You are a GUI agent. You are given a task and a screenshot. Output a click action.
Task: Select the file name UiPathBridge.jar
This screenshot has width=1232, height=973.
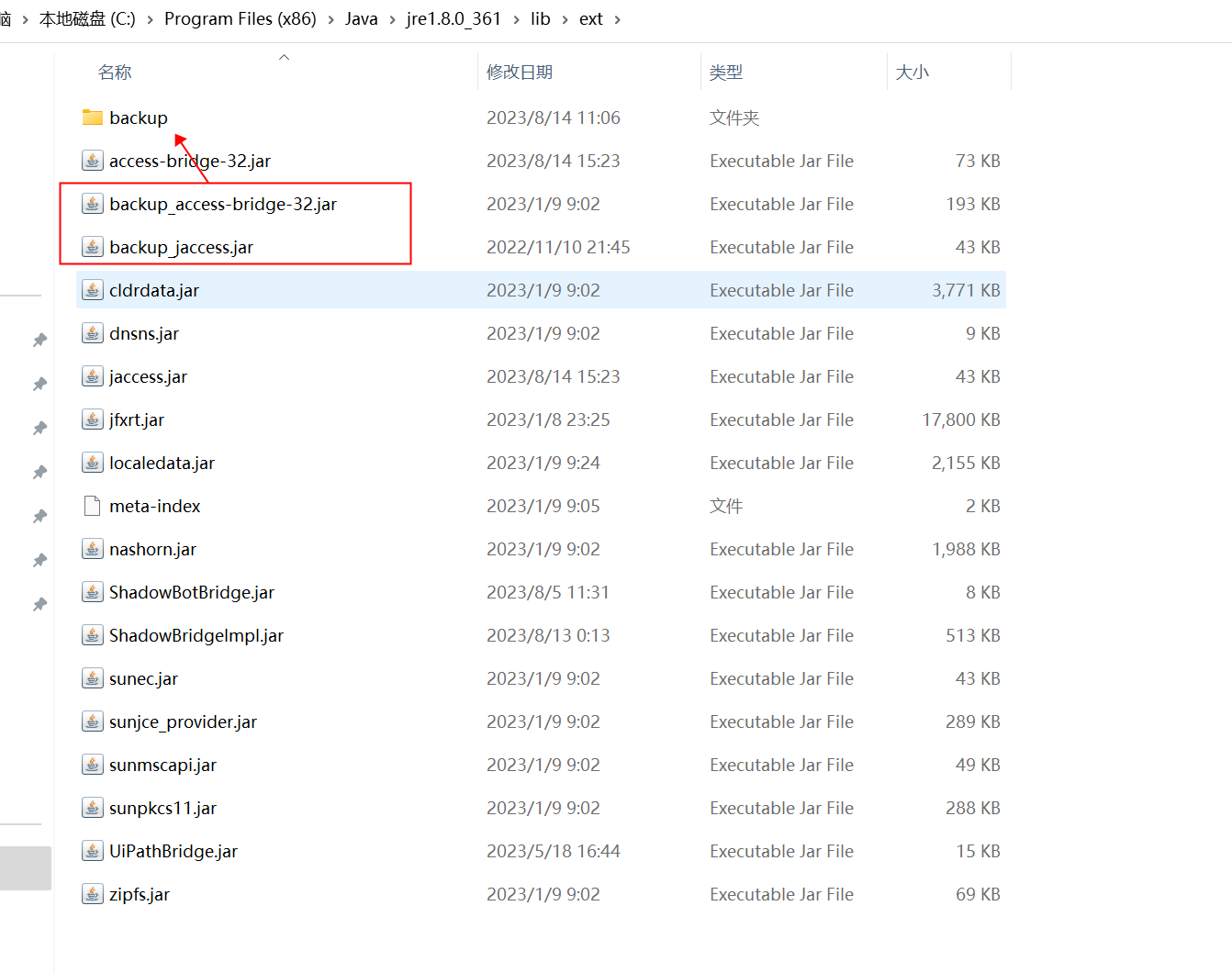pos(174,851)
